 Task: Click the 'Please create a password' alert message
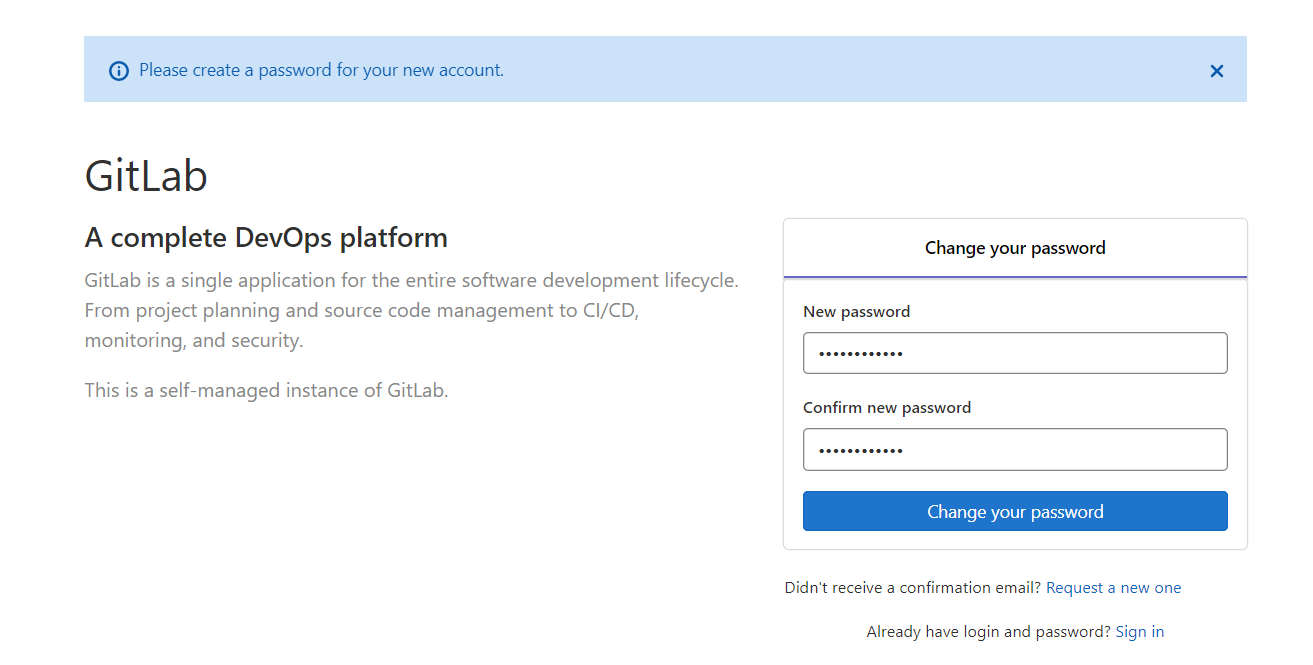[321, 71]
